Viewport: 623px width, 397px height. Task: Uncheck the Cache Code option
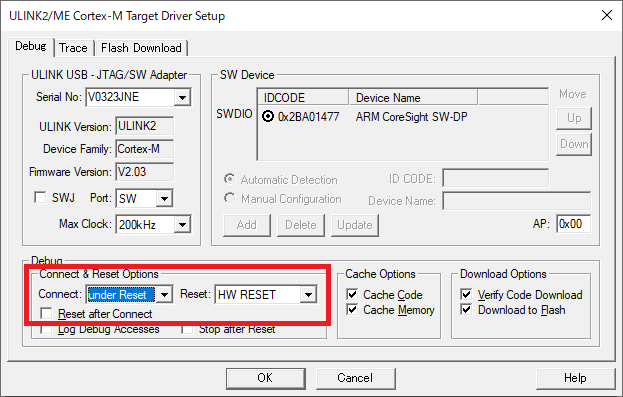352,294
